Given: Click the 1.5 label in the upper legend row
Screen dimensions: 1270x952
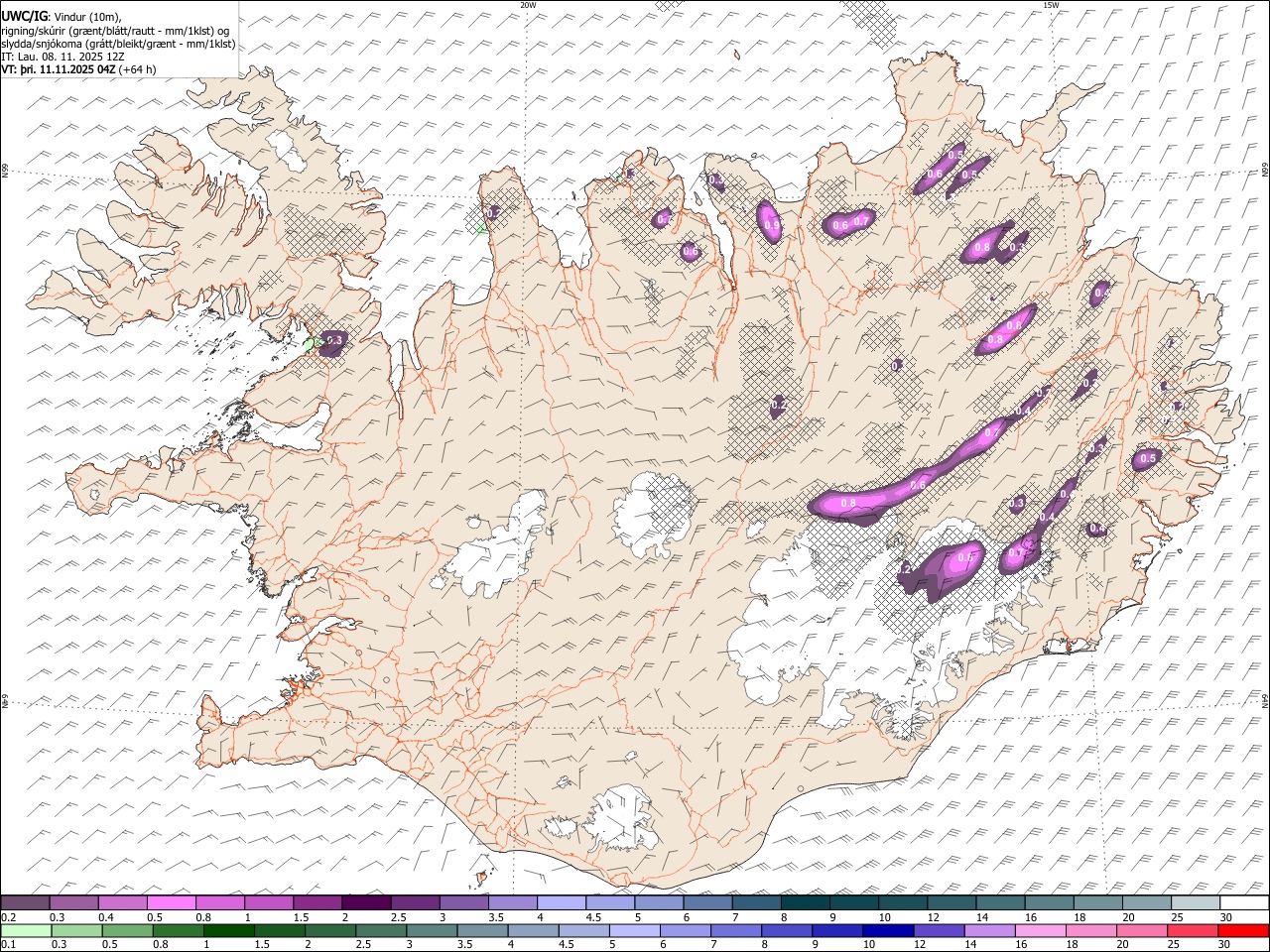Looking at the screenshot, I should pos(300,917).
